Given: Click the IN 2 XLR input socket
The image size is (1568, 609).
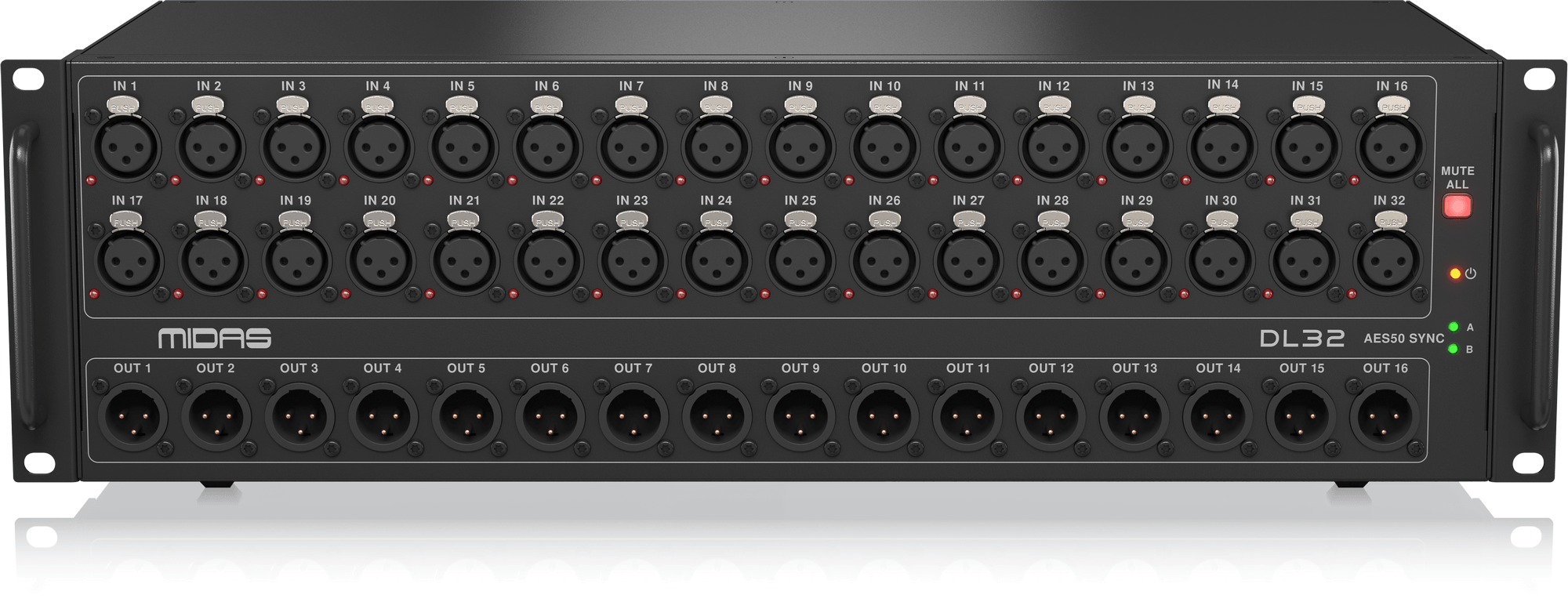Looking at the screenshot, I should 210,147.
